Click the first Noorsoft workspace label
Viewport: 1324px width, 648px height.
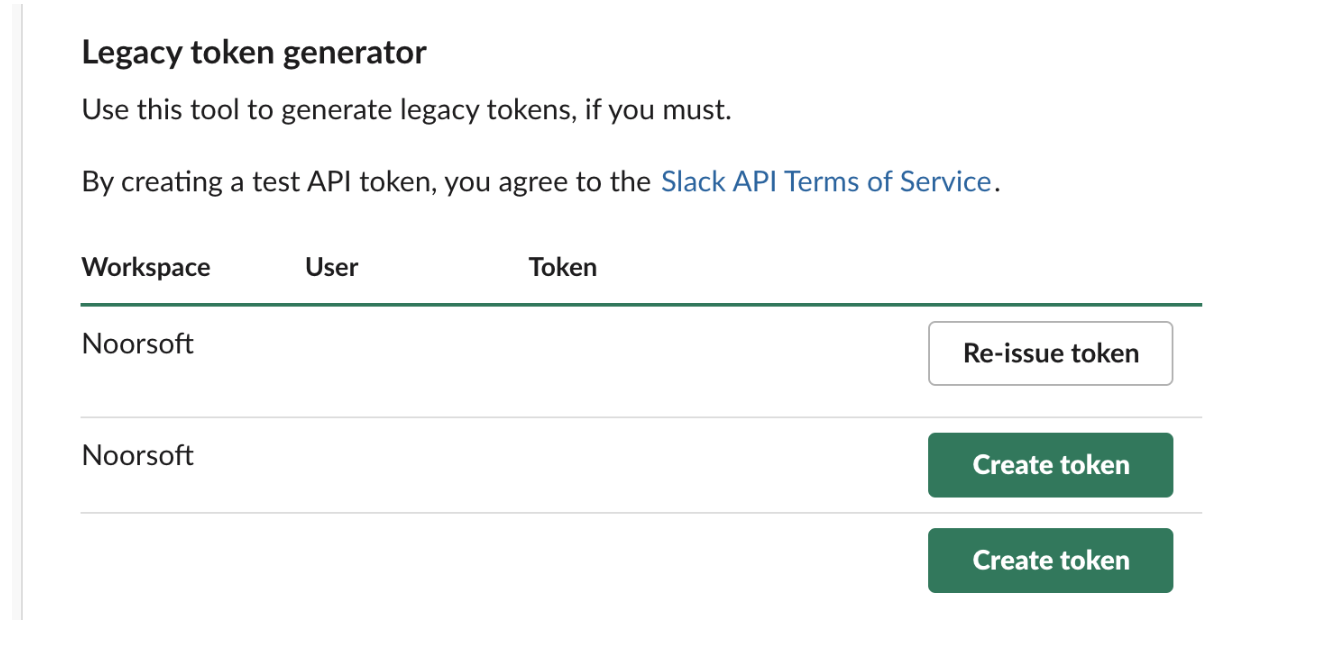137,343
